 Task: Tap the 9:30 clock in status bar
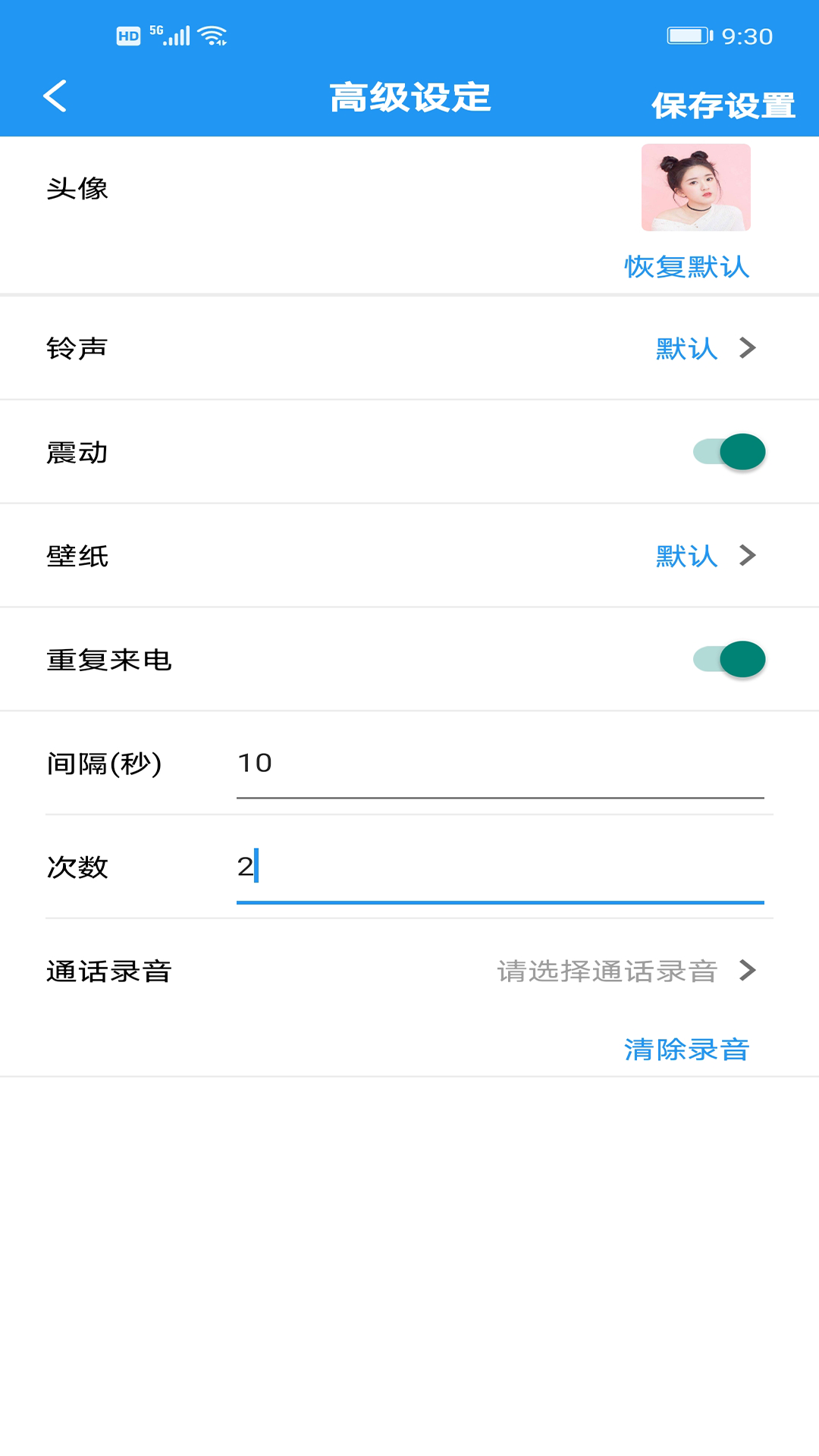pos(747,36)
